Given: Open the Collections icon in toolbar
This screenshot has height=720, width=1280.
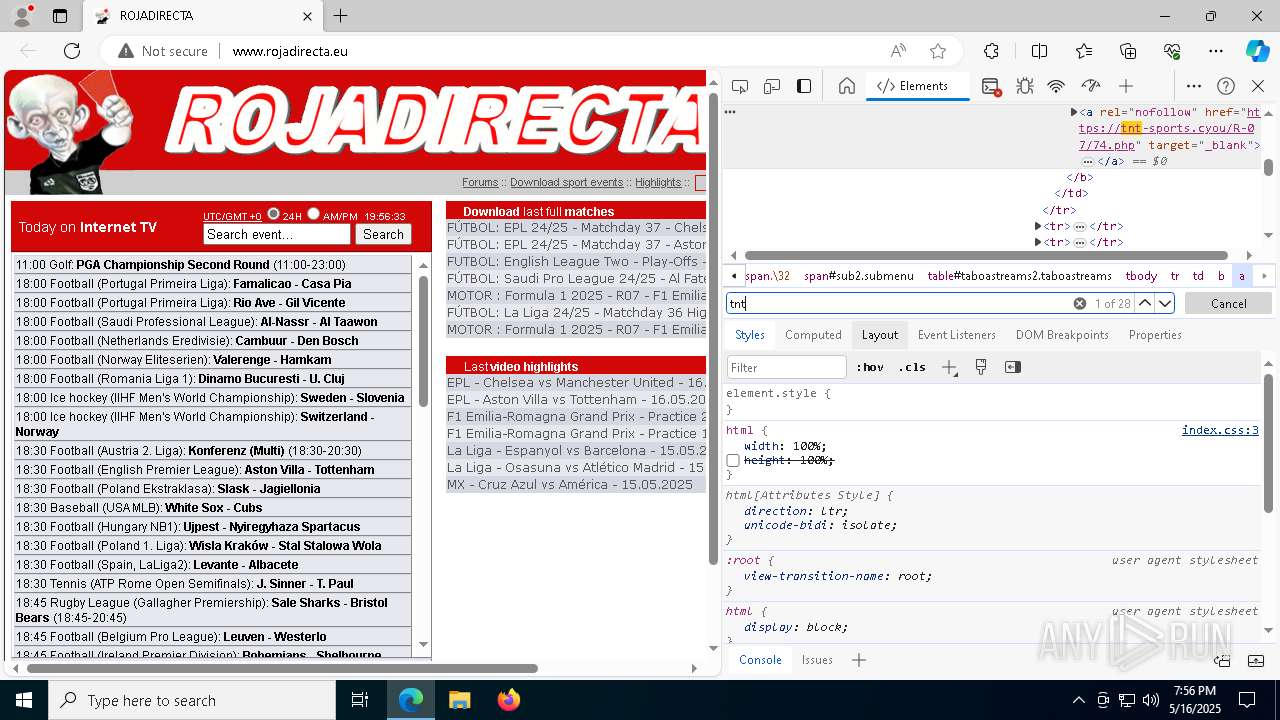Looking at the screenshot, I should (x=1128, y=51).
